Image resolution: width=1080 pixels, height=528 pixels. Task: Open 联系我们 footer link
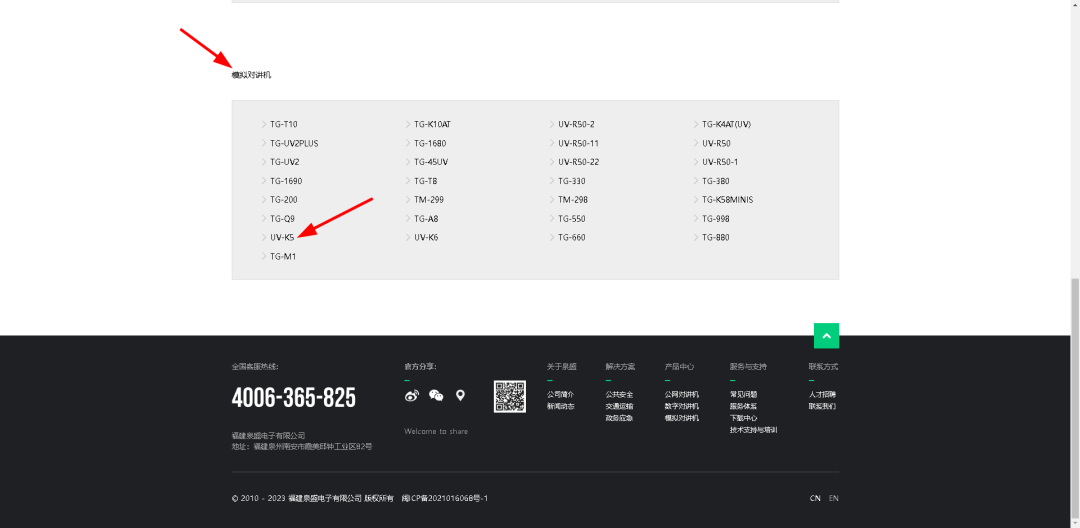click(x=822, y=406)
